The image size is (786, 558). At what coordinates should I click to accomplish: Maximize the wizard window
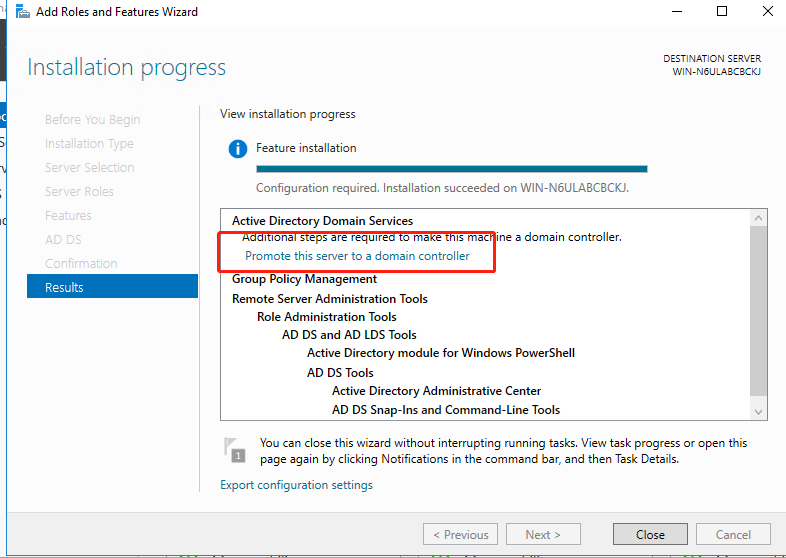point(722,11)
